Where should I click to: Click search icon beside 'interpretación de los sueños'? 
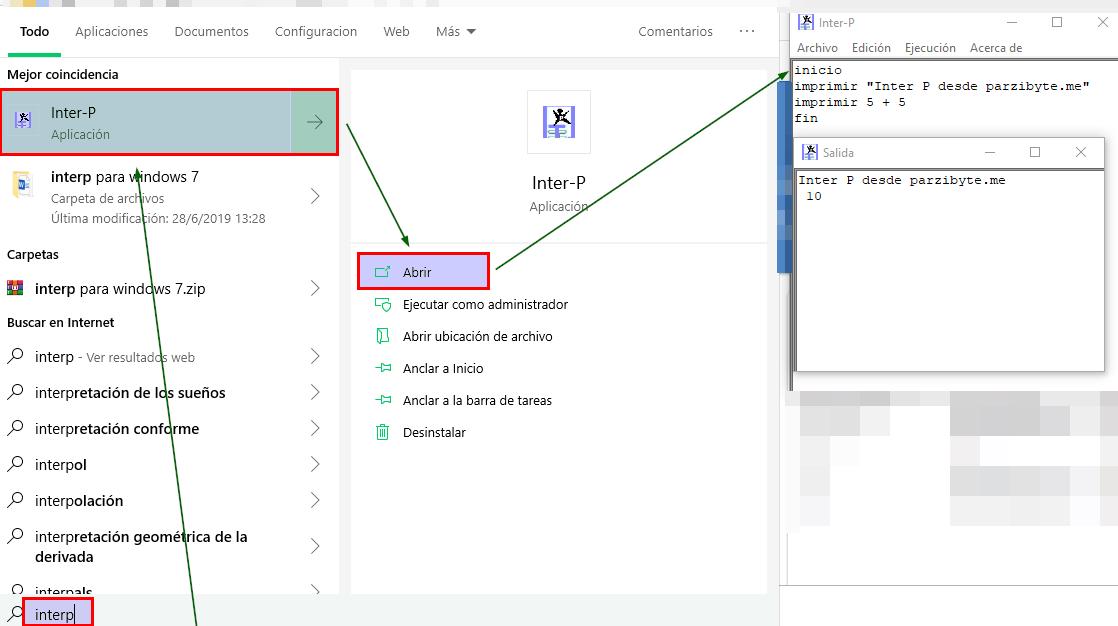click(15, 391)
